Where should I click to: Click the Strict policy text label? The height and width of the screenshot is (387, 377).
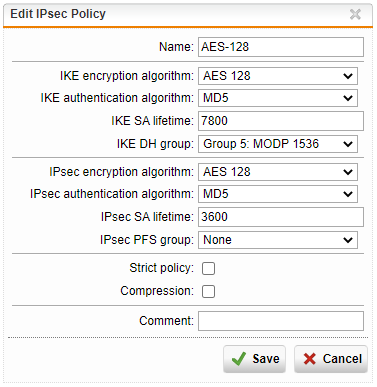161,268
